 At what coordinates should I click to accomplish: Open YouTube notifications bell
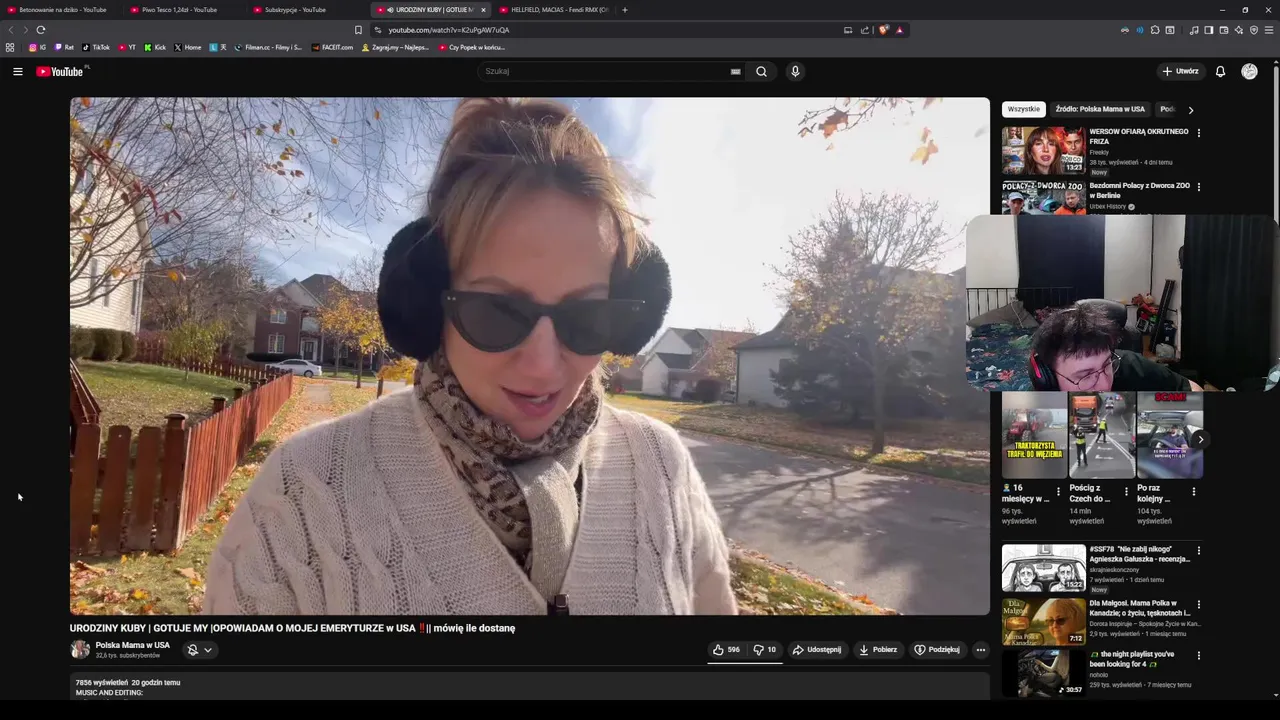pyautogui.click(x=1220, y=71)
